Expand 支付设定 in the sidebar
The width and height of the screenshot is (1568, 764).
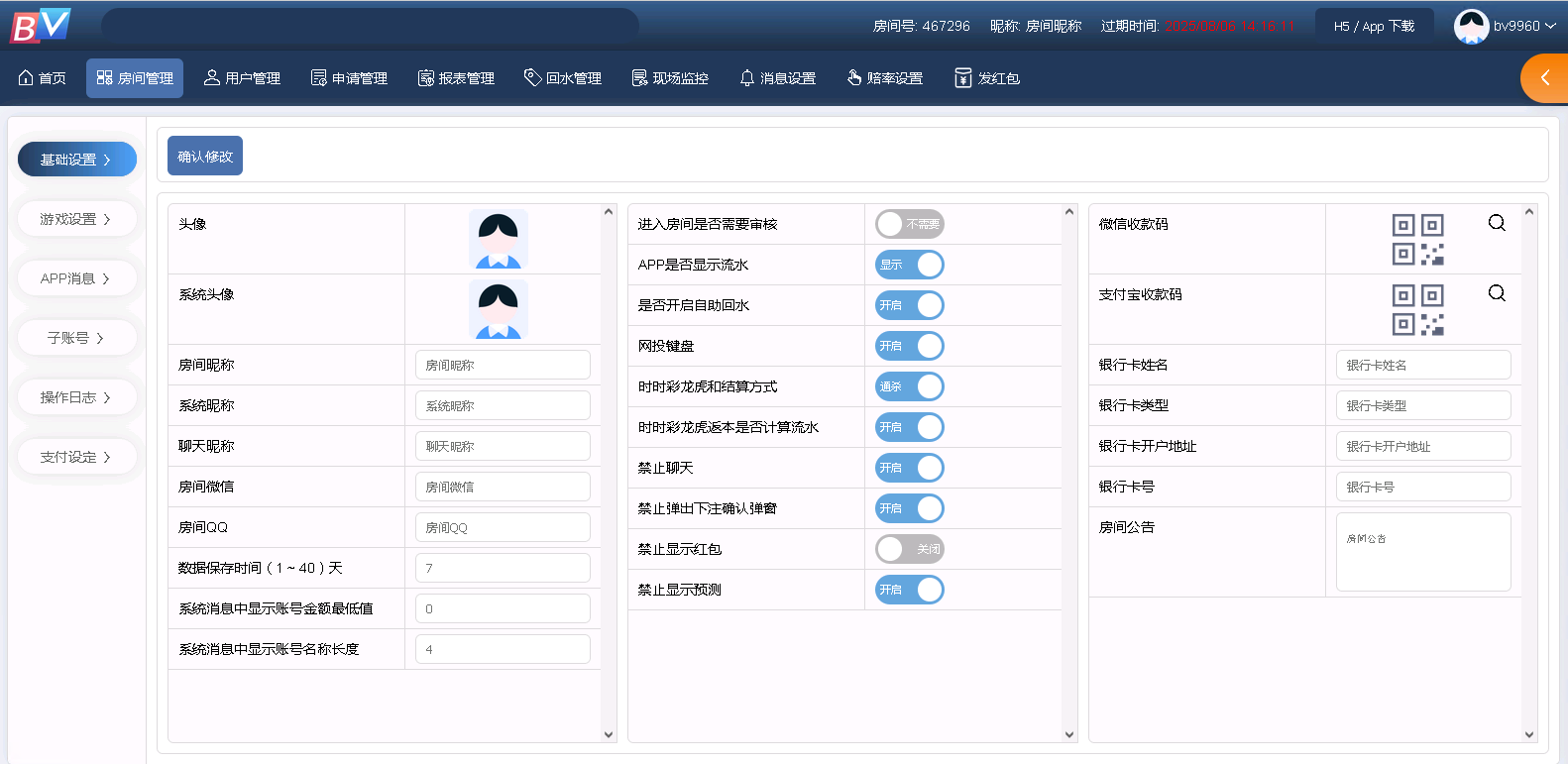tap(76, 457)
